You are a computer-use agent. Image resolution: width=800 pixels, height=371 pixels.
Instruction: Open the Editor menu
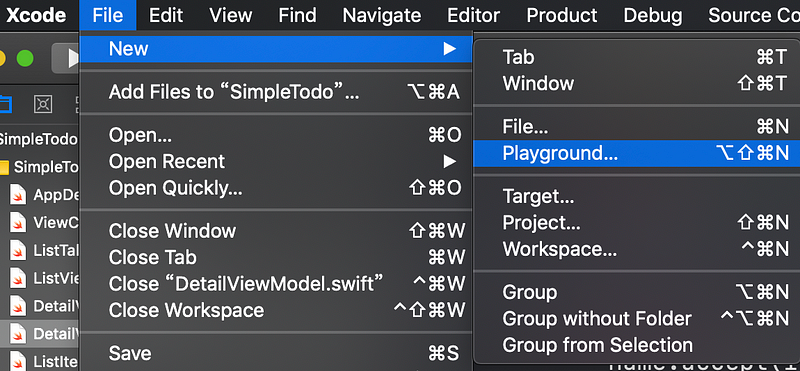[473, 15]
